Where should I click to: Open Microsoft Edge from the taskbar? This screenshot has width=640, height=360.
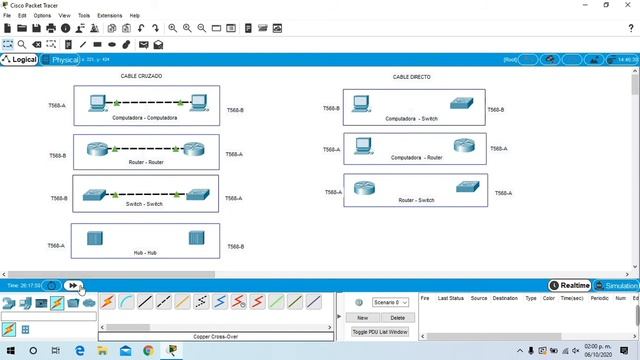pyautogui.click(x=80, y=351)
